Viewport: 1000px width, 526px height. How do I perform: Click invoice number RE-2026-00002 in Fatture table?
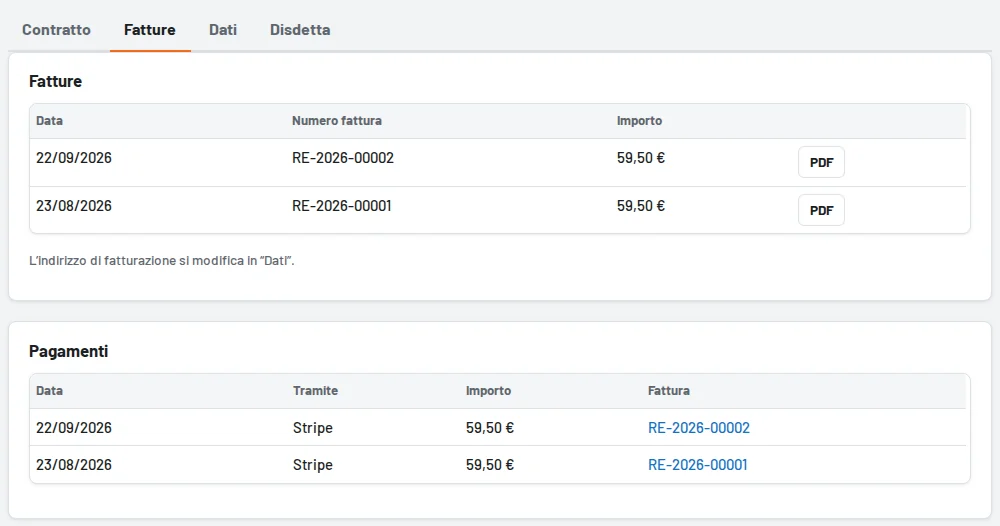pos(343,158)
